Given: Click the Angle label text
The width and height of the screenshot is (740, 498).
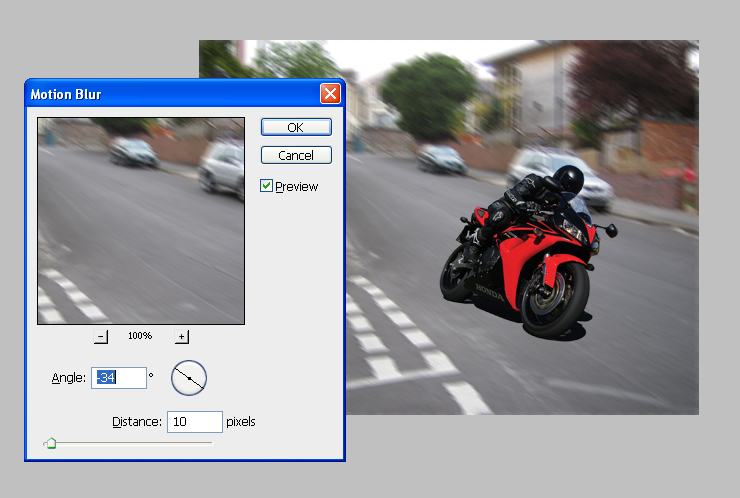Looking at the screenshot, I should pos(69,378).
